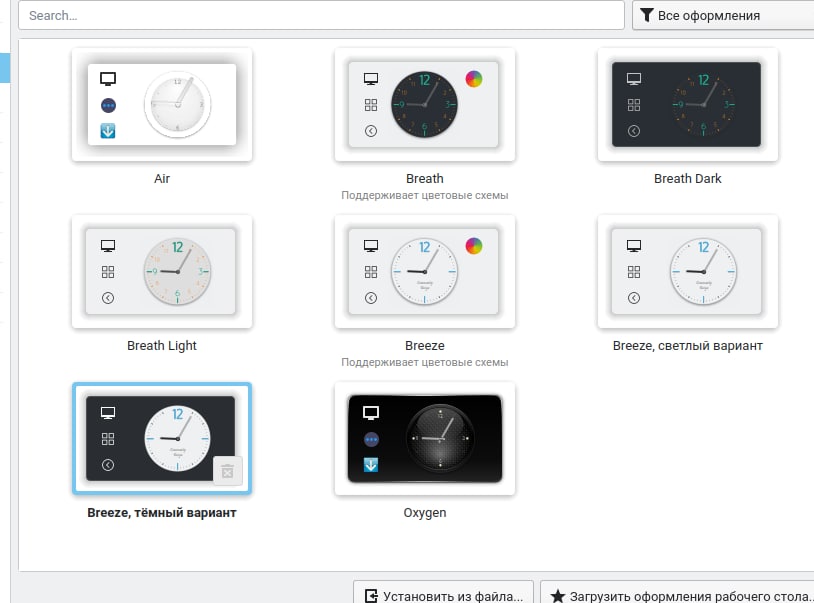Select the Breath theme thumbnail

[x=425, y=104]
